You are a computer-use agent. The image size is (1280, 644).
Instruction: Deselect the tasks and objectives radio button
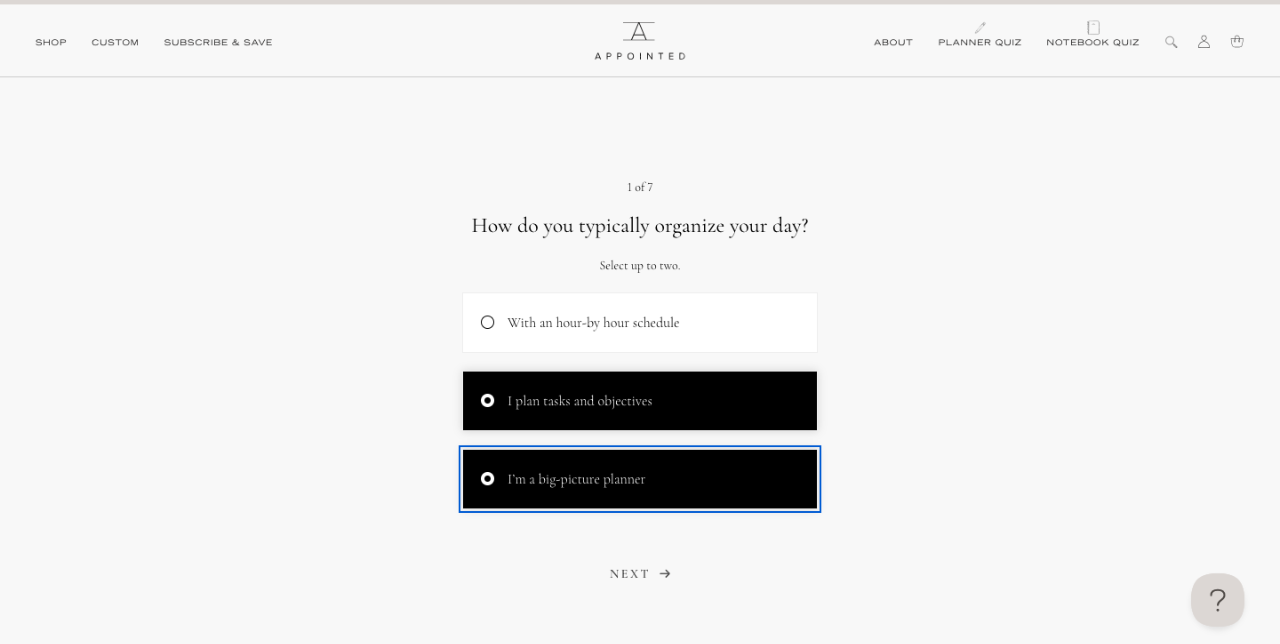pos(488,401)
